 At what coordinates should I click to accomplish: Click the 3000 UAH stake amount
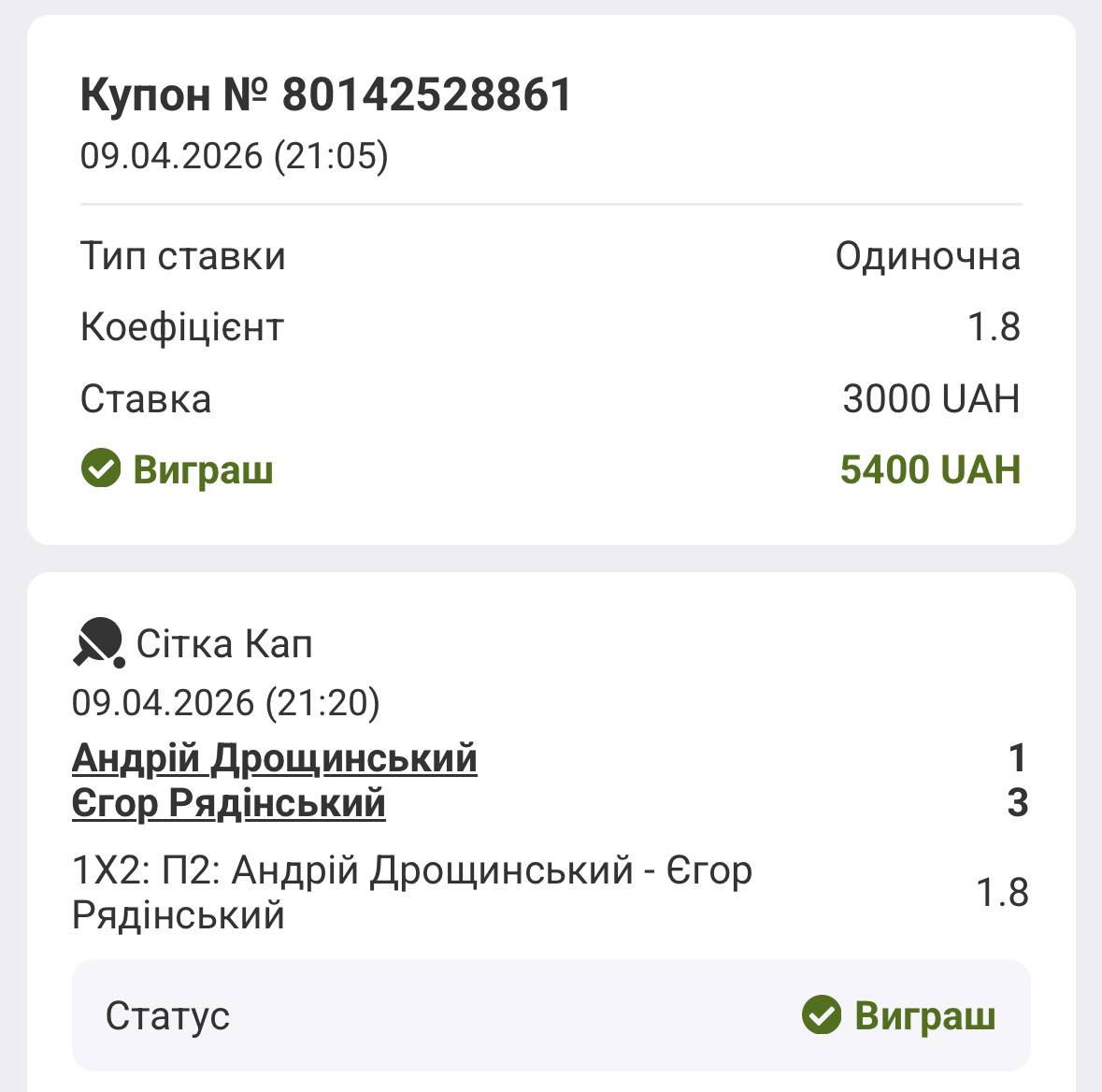[x=930, y=399]
